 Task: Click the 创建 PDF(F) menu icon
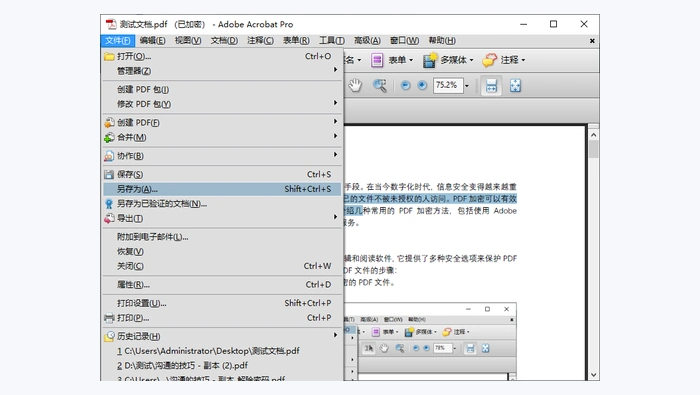[109, 123]
